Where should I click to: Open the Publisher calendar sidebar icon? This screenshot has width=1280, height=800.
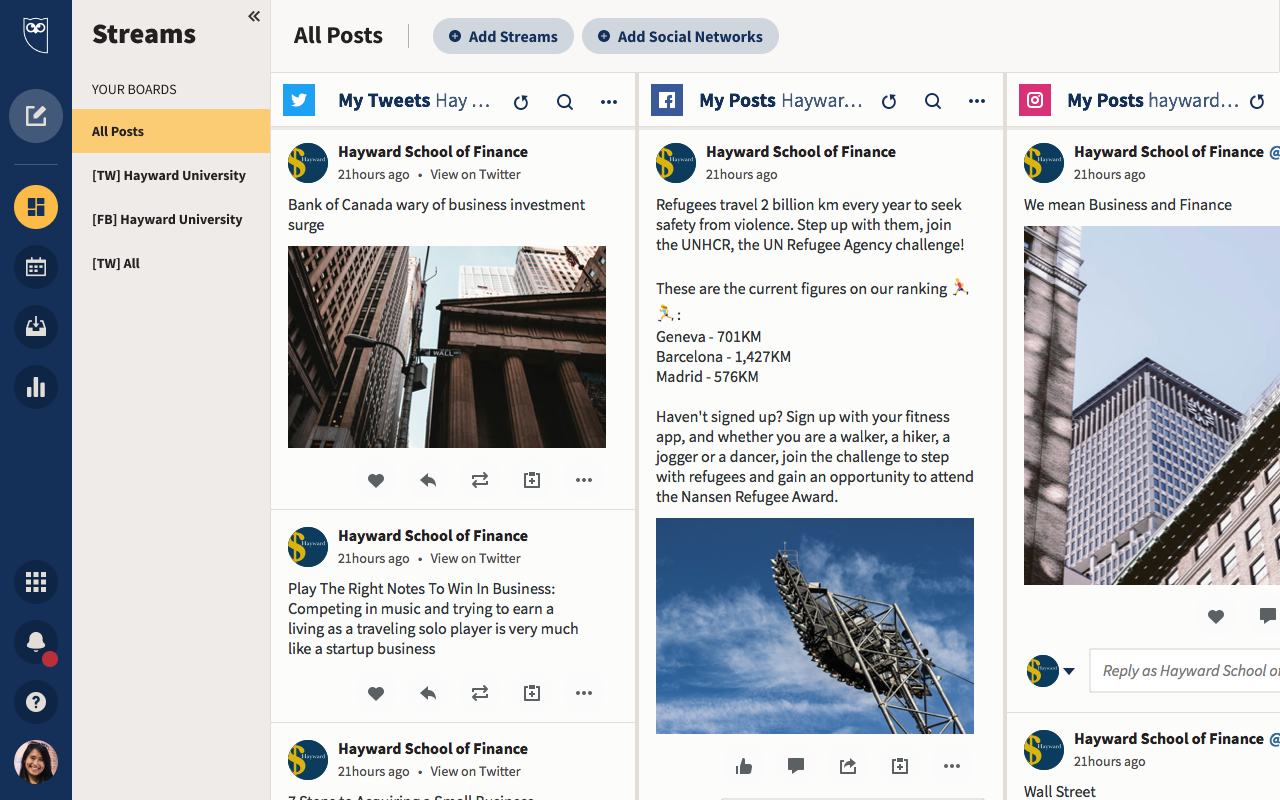(36, 267)
